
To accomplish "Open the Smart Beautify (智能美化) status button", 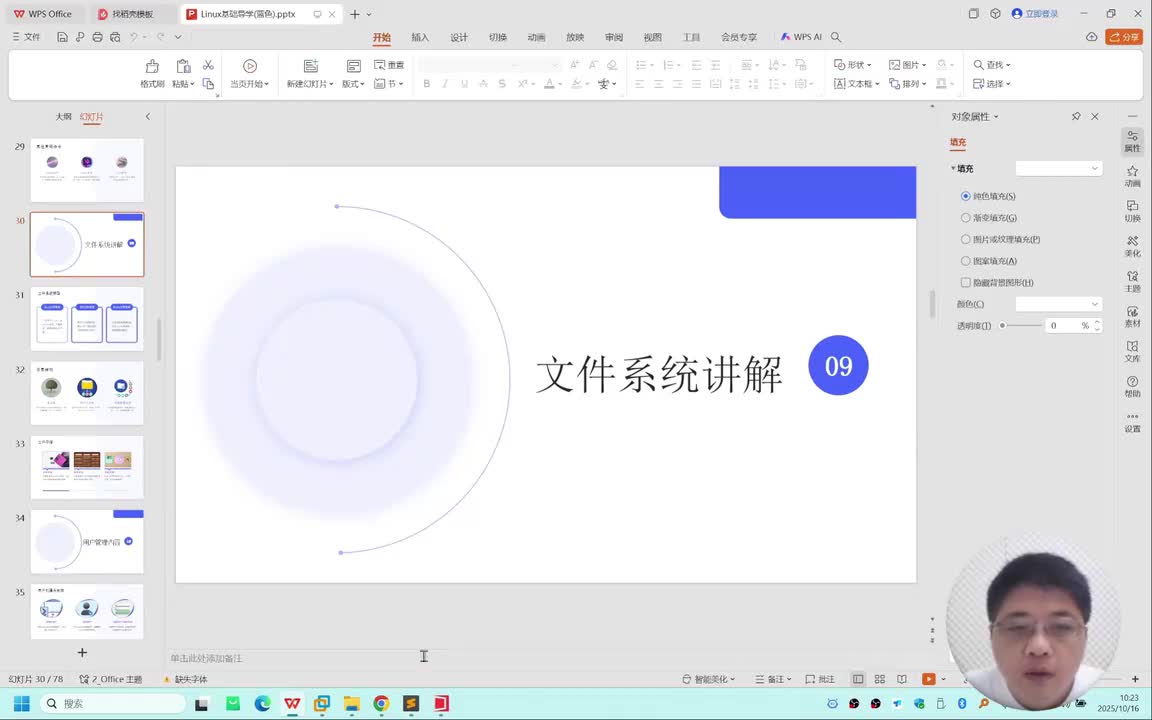I will pyautogui.click(x=709, y=679).
